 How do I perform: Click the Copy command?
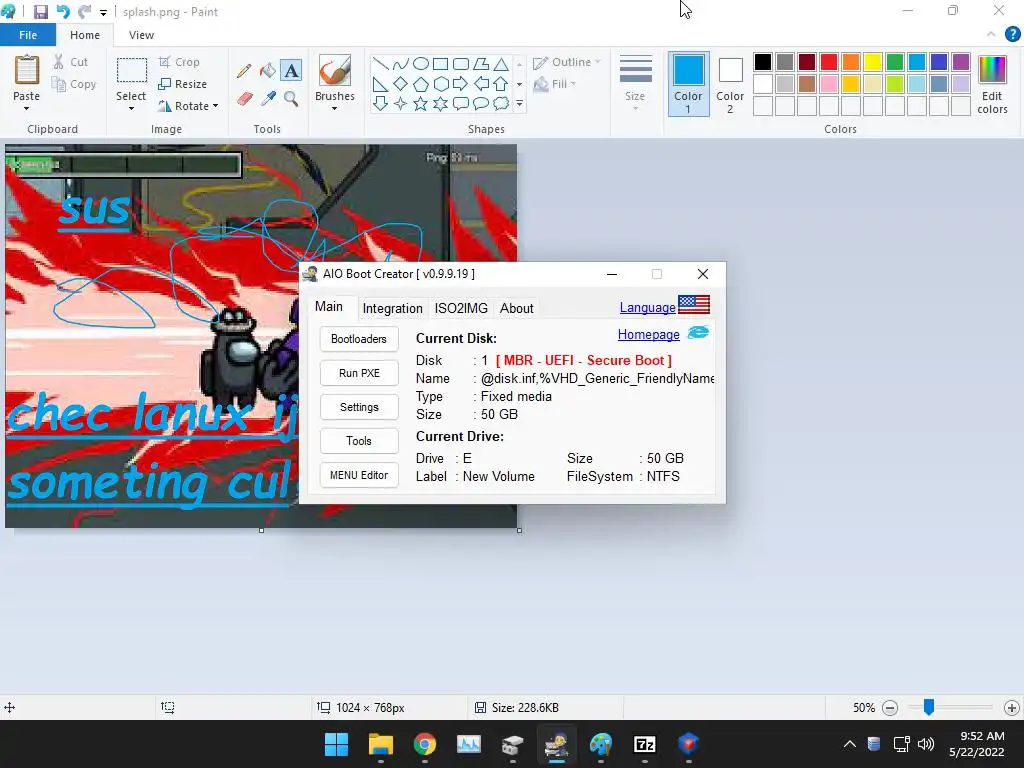point(74,84)
